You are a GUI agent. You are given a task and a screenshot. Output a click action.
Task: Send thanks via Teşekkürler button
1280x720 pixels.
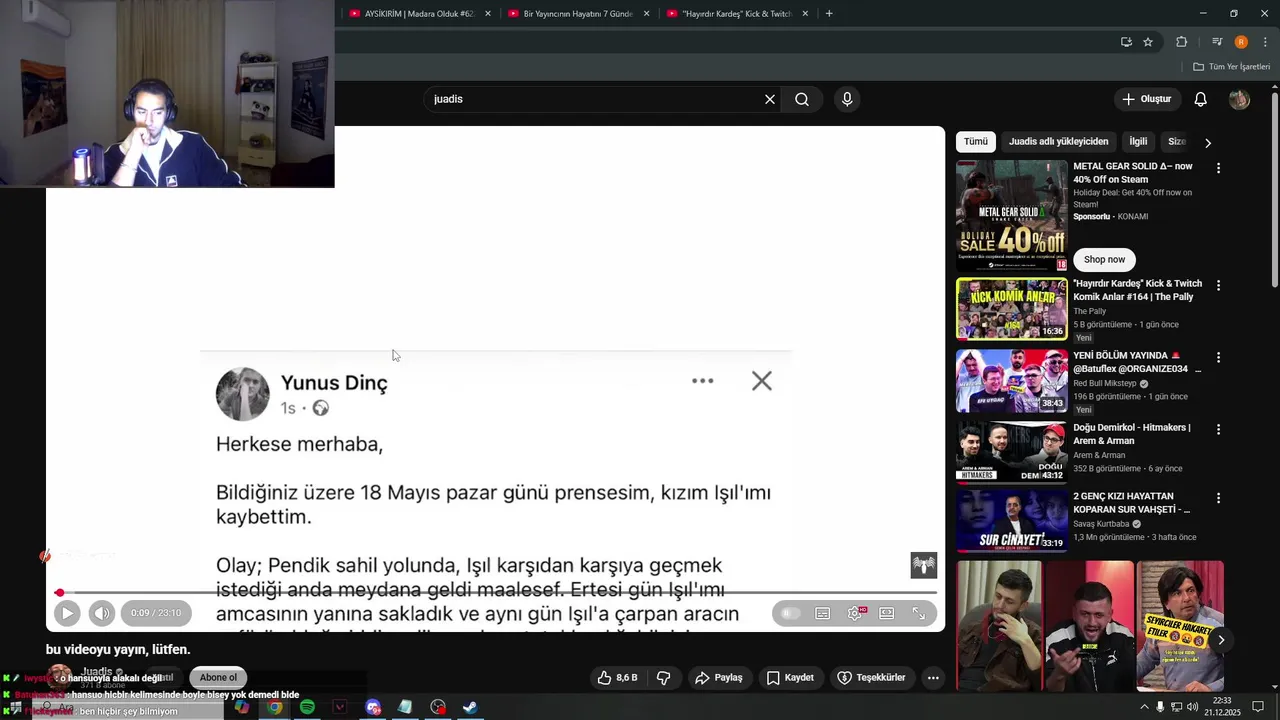[871, 678]
